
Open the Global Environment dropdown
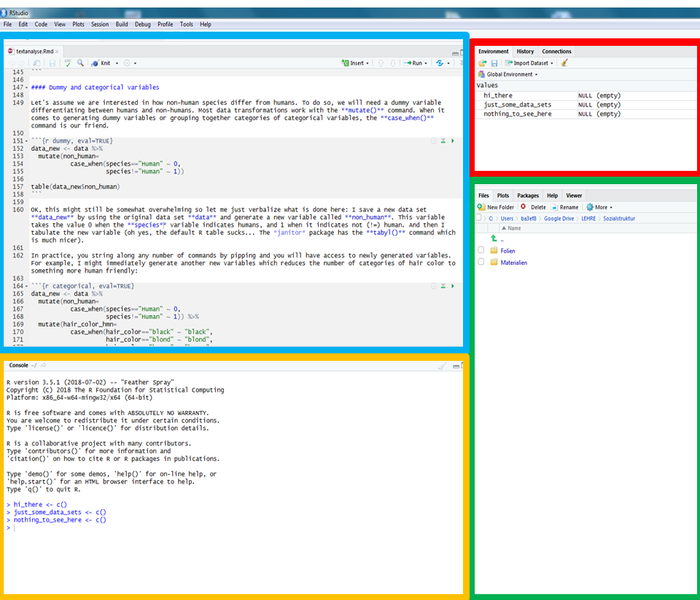508,75
